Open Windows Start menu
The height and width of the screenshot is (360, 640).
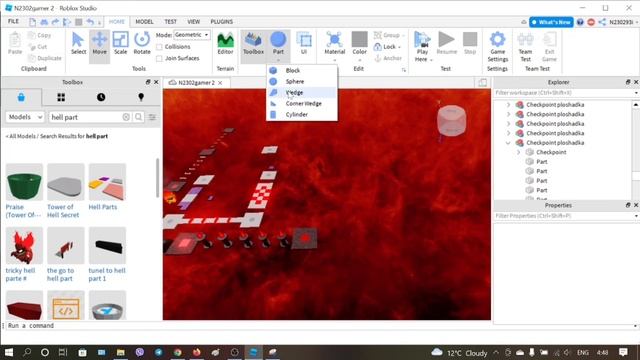[9, 352]
